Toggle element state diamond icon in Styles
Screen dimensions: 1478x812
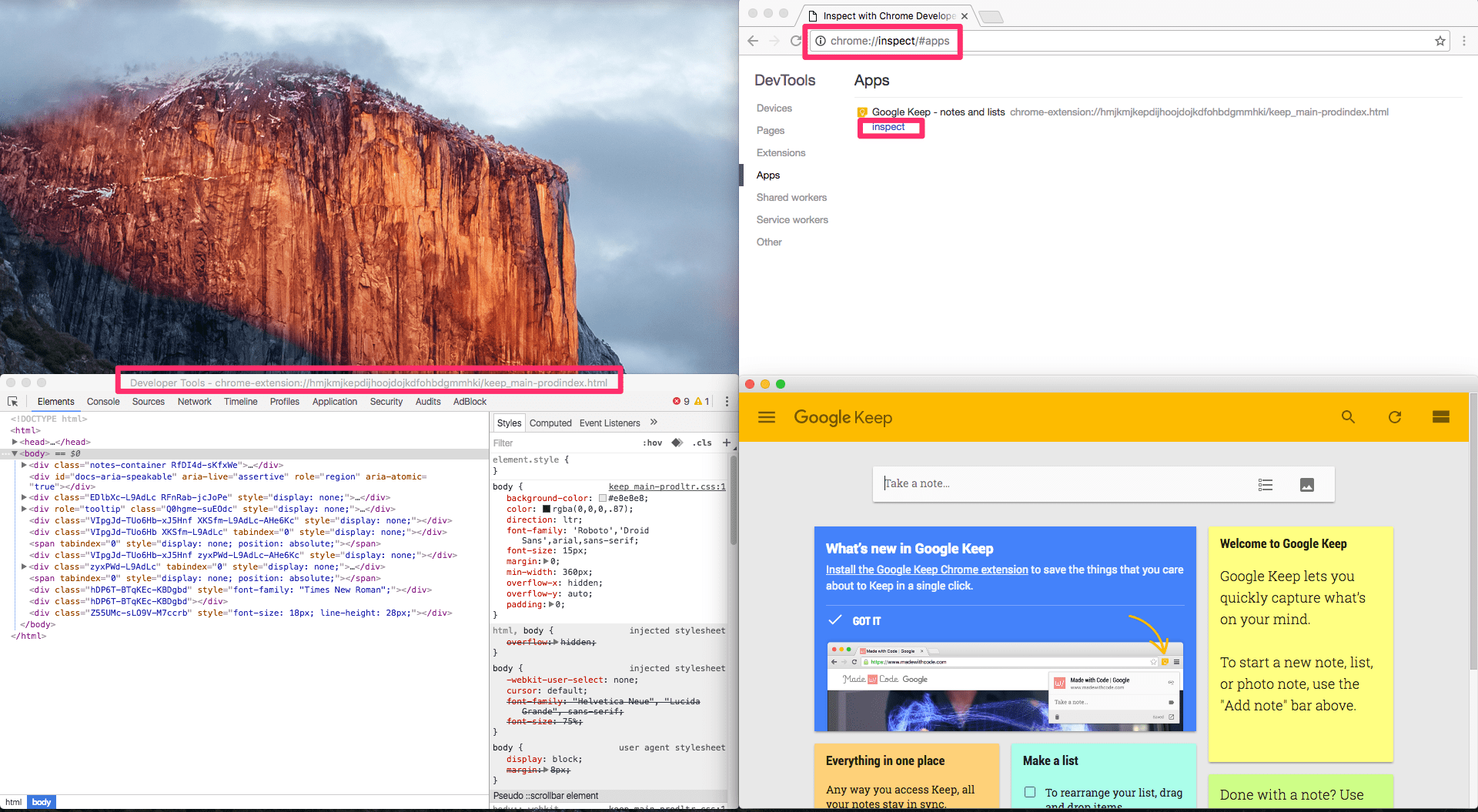(677, 443)
